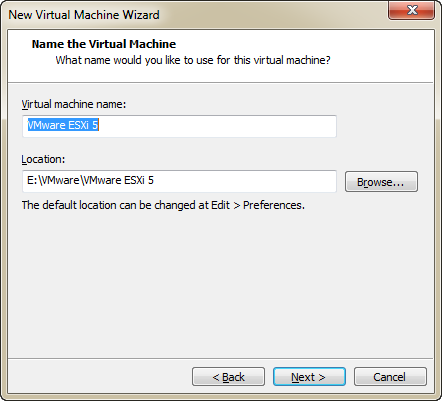442x401 pixels.
Task: Select the highlighted "VMware ESXi 5" name text
Action: pos(63,125)
